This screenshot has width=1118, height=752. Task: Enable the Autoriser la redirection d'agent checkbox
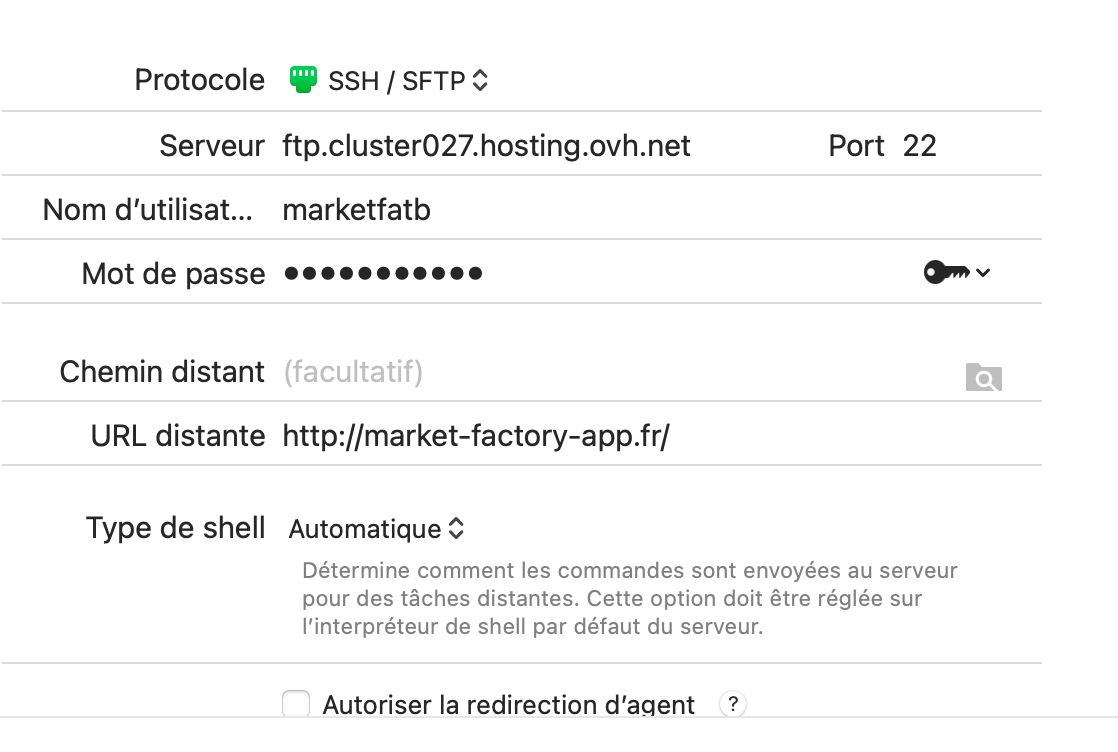pyautogui.click(x=296, y=704)
